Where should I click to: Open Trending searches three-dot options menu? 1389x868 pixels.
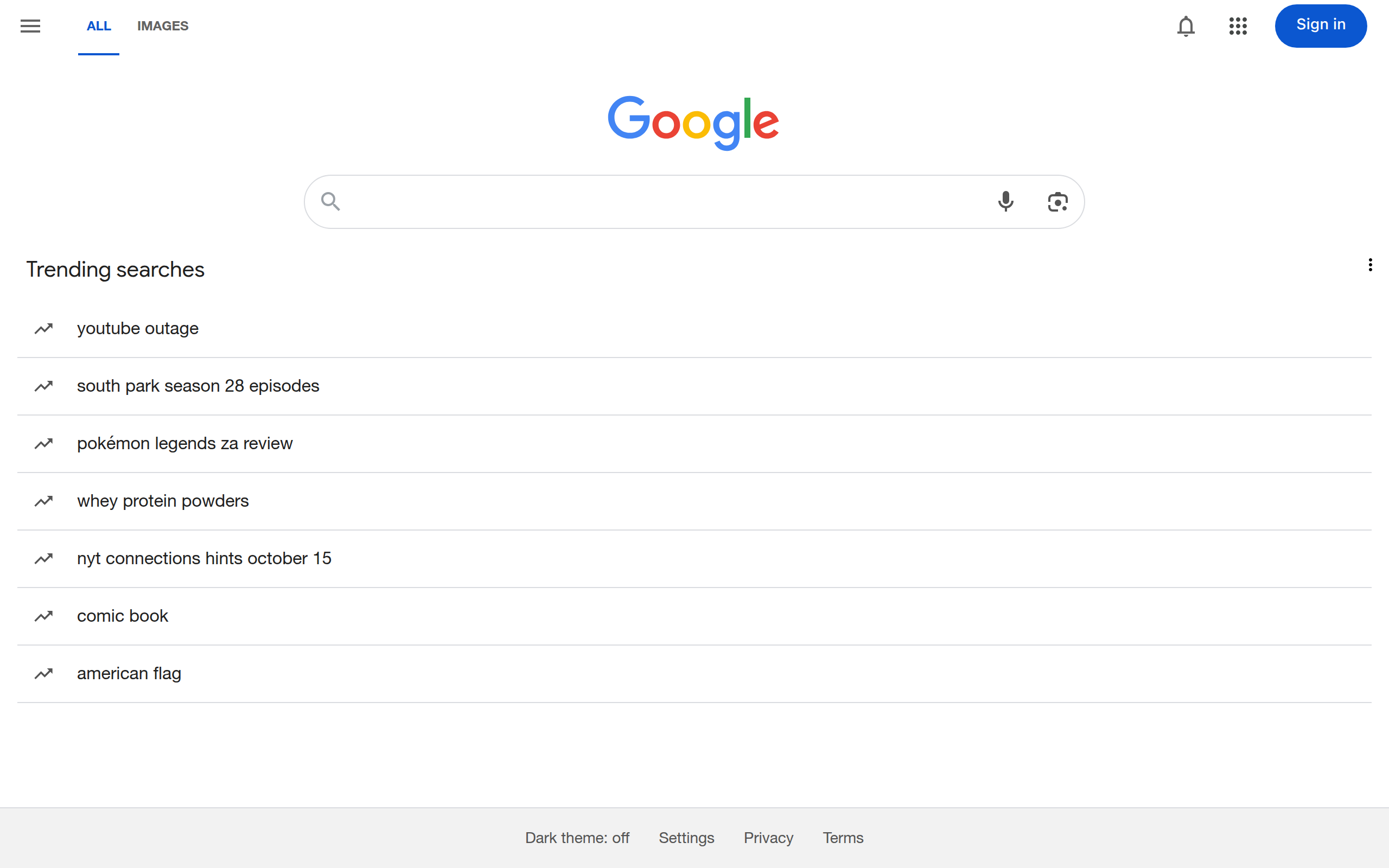point(1370,265)
